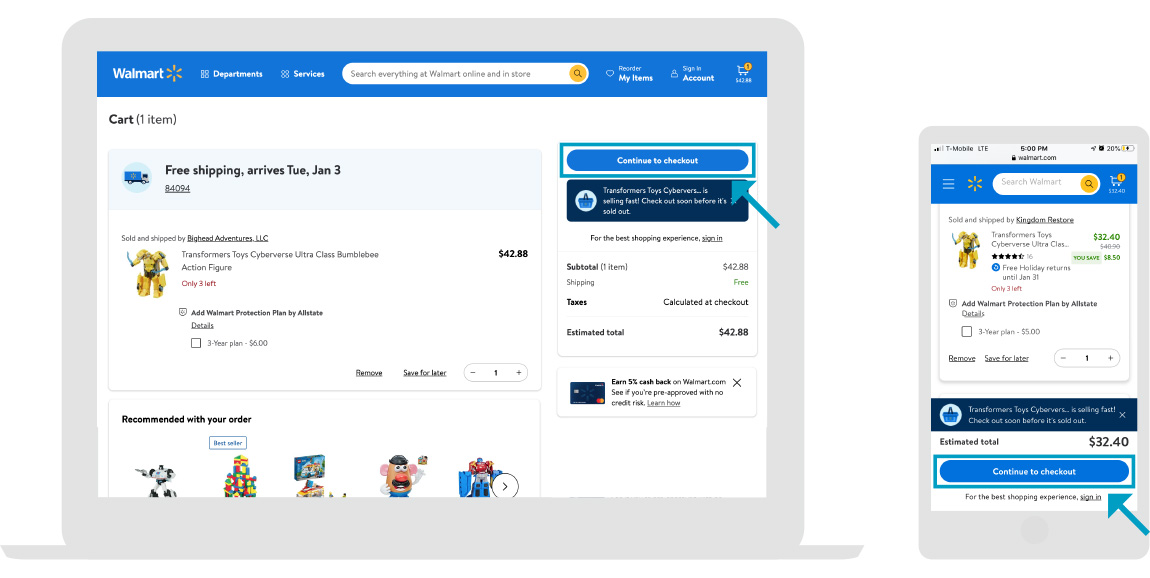Open Bumblebee action figure thumbnail on laptop

[147, 273]
